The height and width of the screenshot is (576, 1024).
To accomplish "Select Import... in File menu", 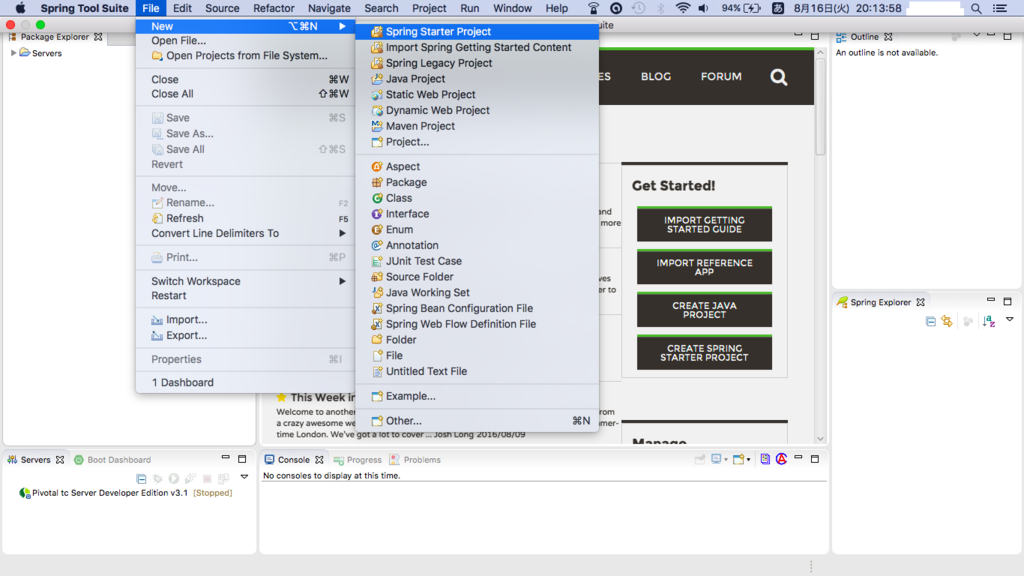I will tap(245, 319).
